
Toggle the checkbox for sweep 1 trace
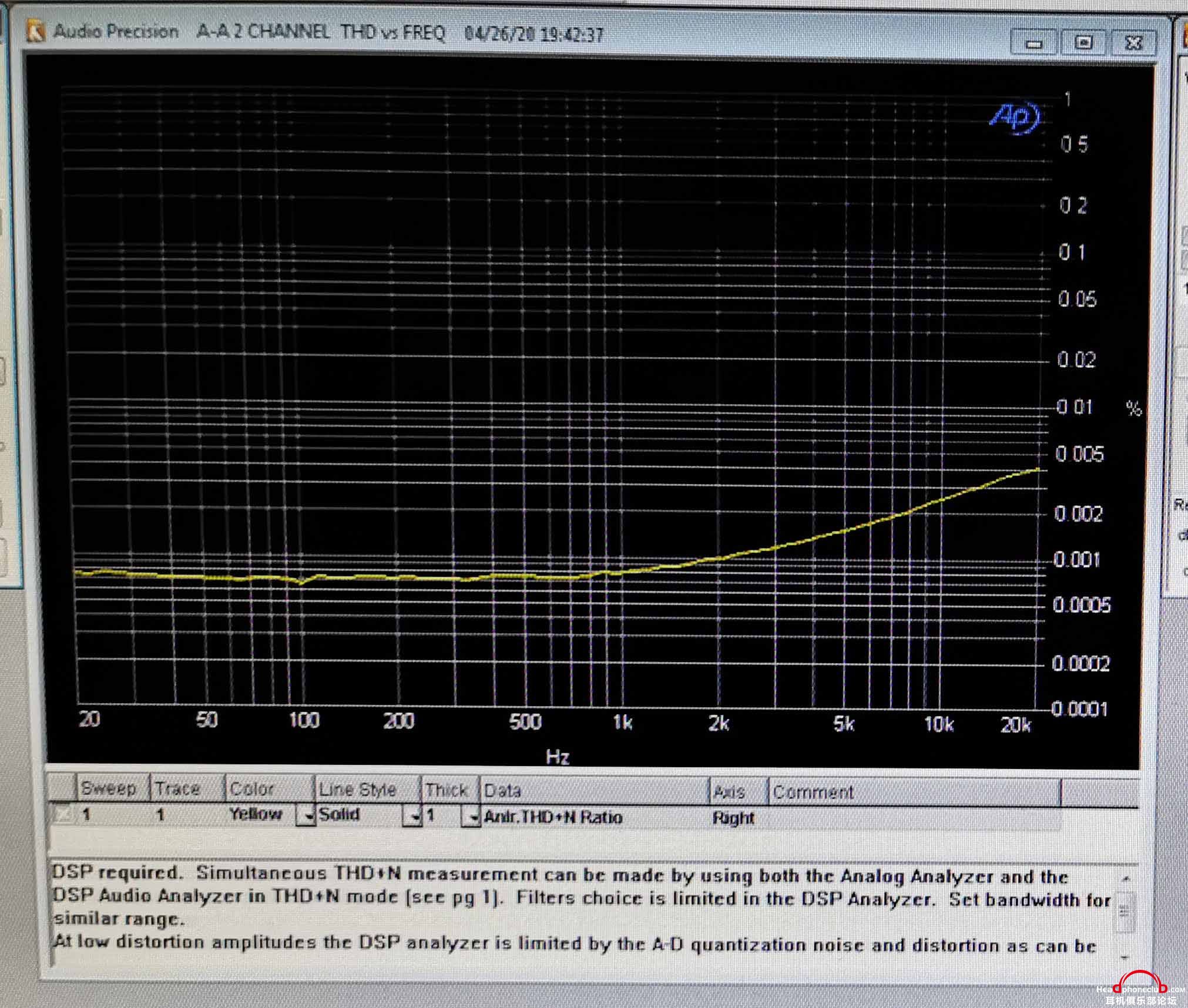[x=63, y=814]
